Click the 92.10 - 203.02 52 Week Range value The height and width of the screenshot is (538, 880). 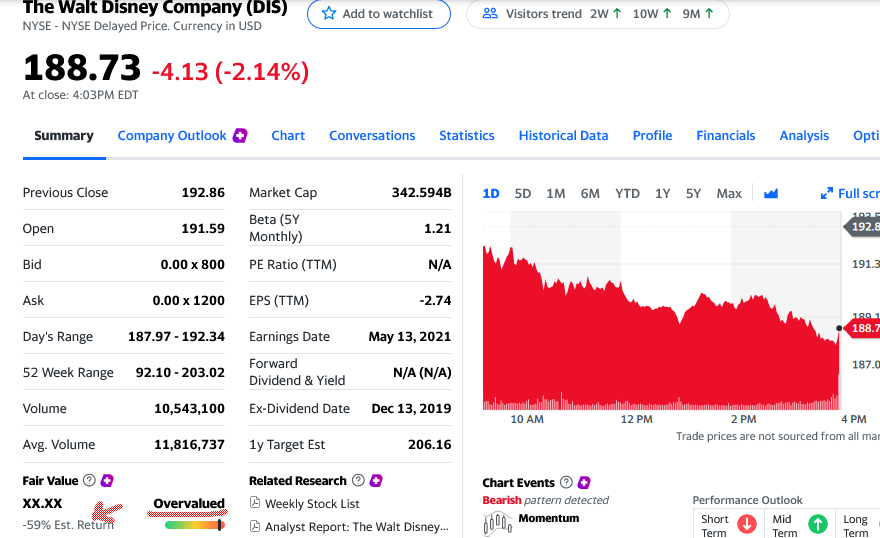180,373
